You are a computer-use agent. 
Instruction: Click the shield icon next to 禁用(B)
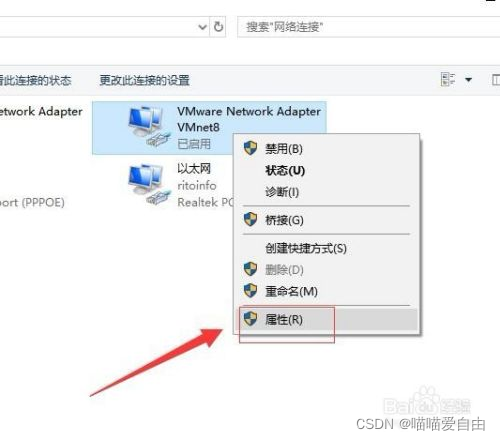coord(250,148)
